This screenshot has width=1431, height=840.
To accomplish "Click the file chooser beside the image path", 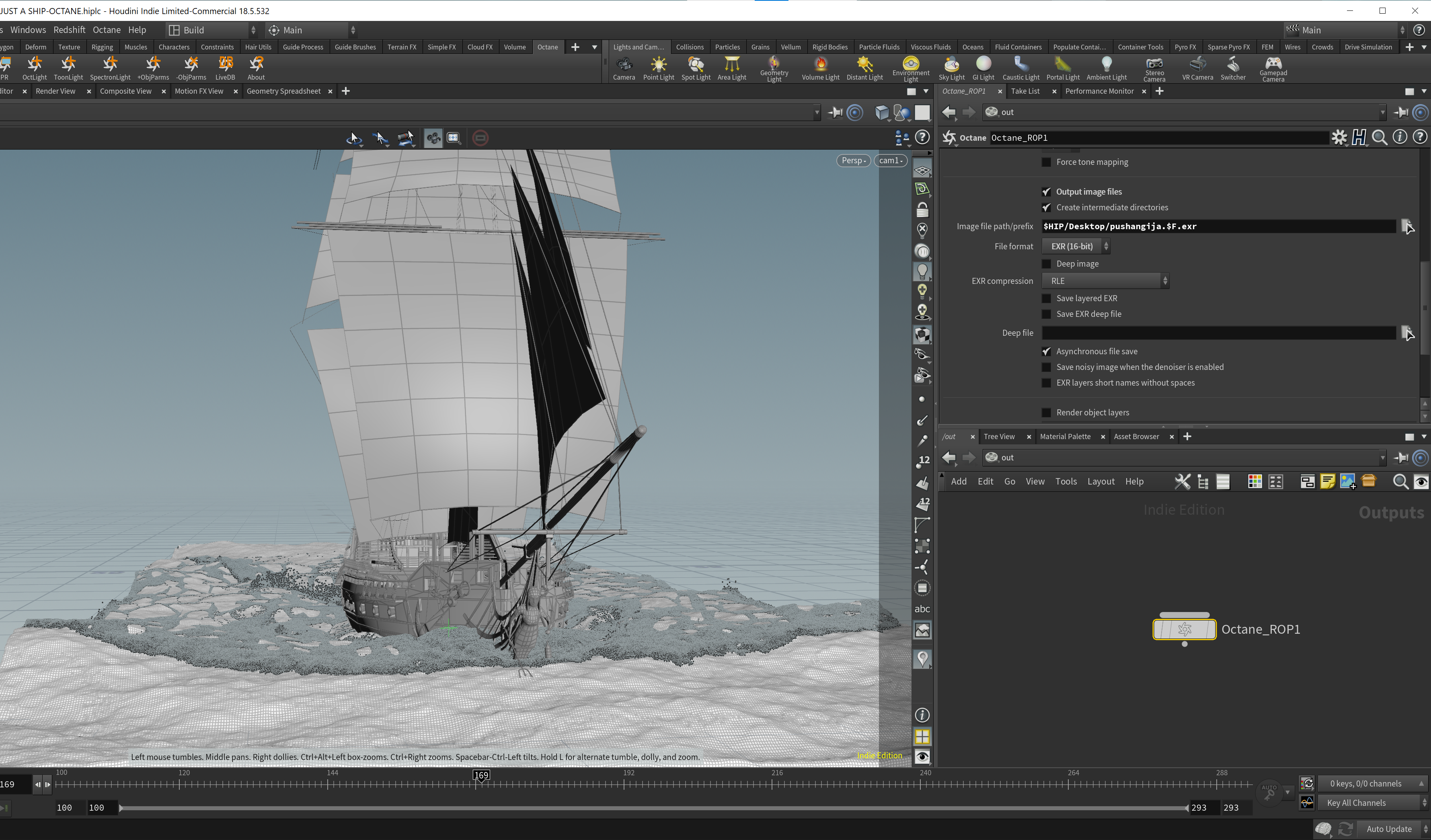I will [1407, 226].
